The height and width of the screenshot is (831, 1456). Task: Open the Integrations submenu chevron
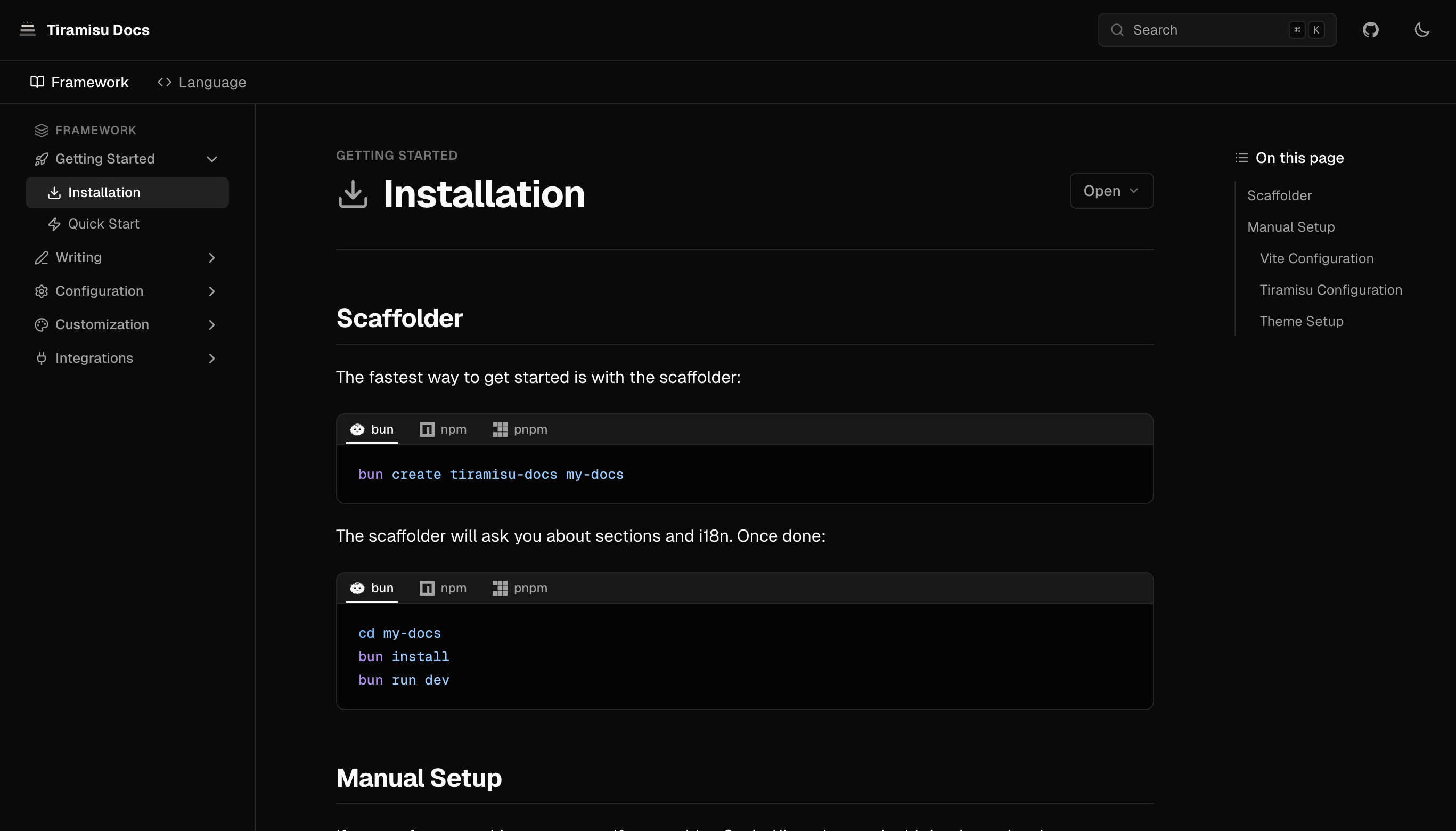pyautogui.click(x=211, y=359)
